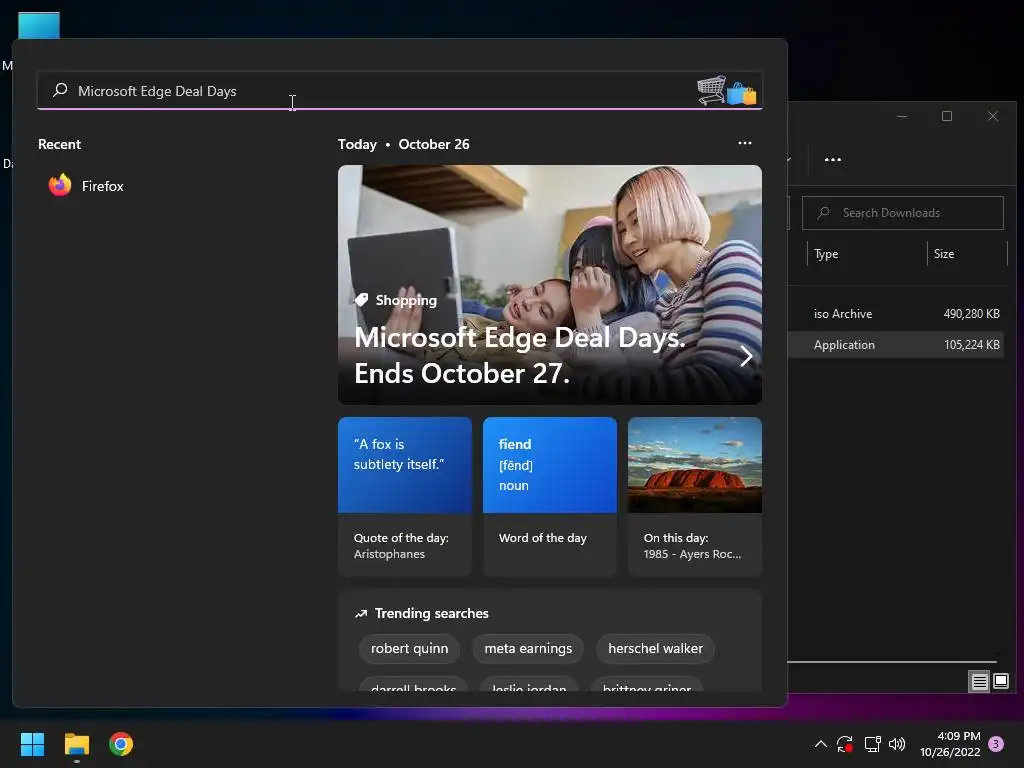Minimize the File Explorer window
The height and width of the screenshot is (768, 1024).
coord(902,116)
